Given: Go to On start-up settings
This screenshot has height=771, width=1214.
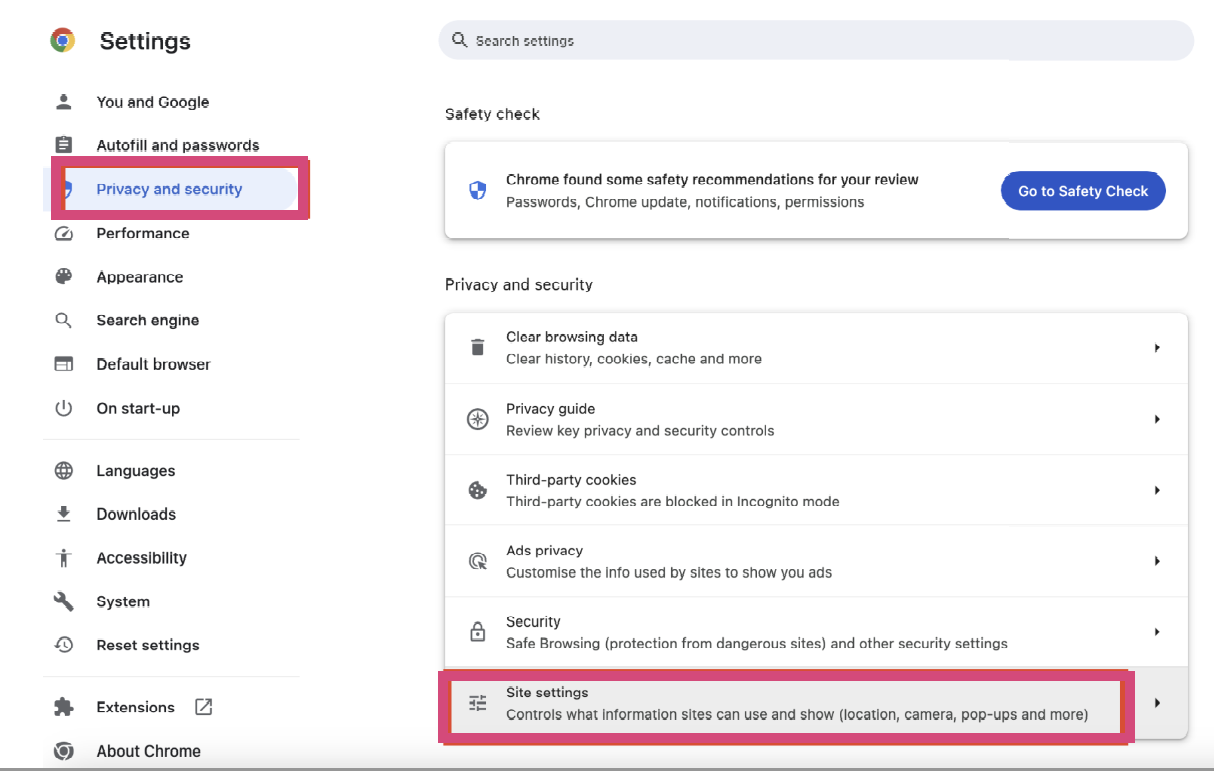Looking at the screenshot, I should pos(138,408).
